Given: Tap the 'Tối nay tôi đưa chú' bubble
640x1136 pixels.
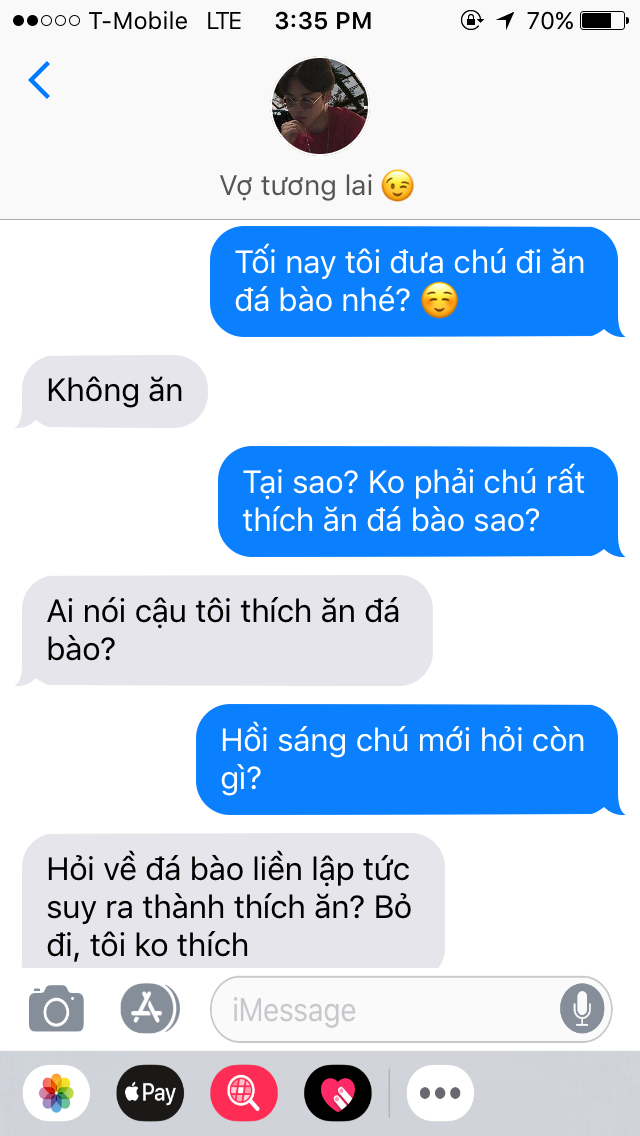Looking at the screenshot, I should pos(416,282).
